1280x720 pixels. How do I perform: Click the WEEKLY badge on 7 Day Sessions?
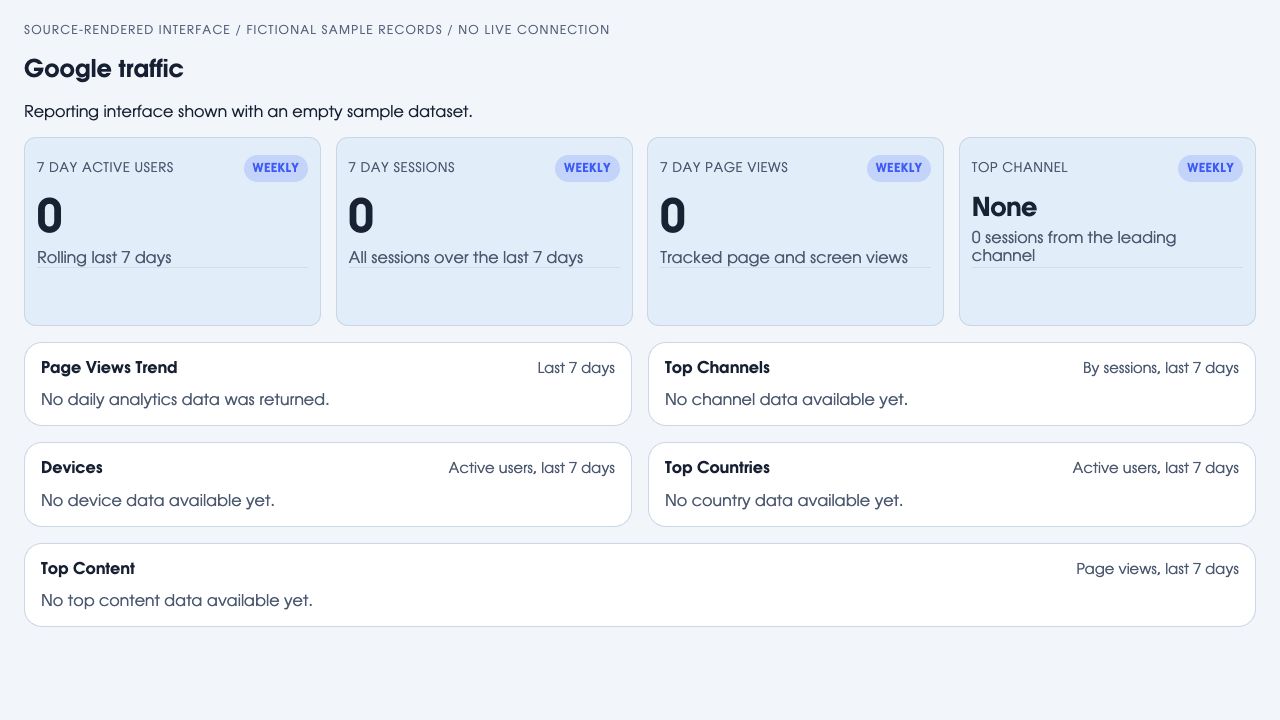pos(587,168)
